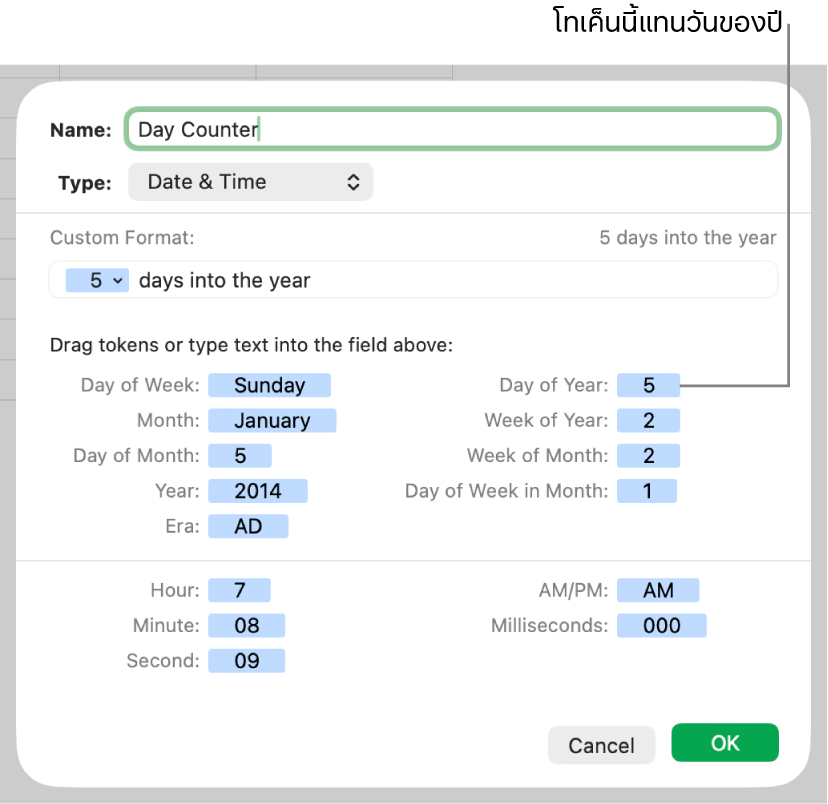Select the Day of Month token
The width and height of the screenshot is (828, 804).
click(x=240, y=456)
